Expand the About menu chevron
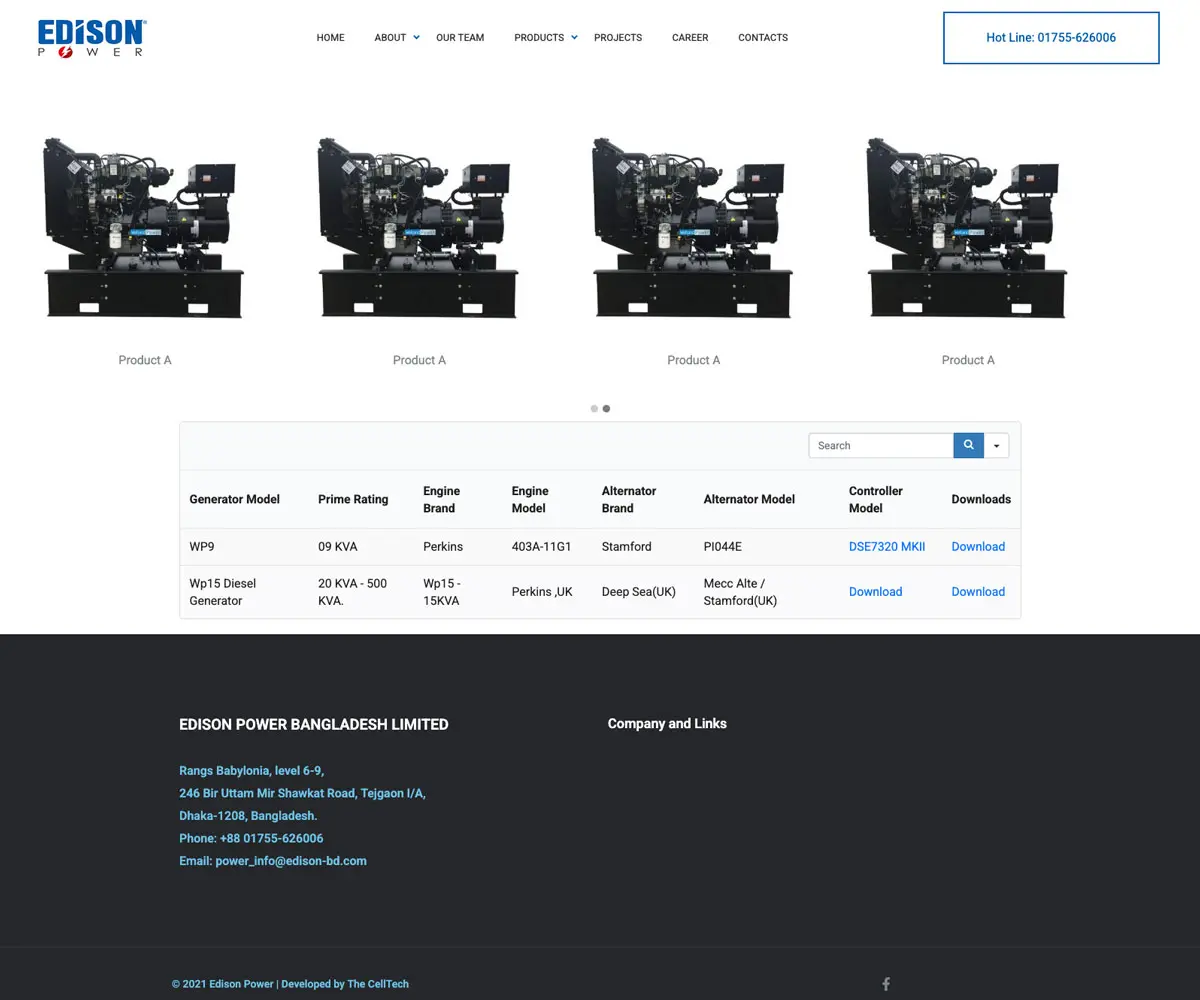Image resolution: width=1200 pixels, height=1000 pixels. coord(416,38)
